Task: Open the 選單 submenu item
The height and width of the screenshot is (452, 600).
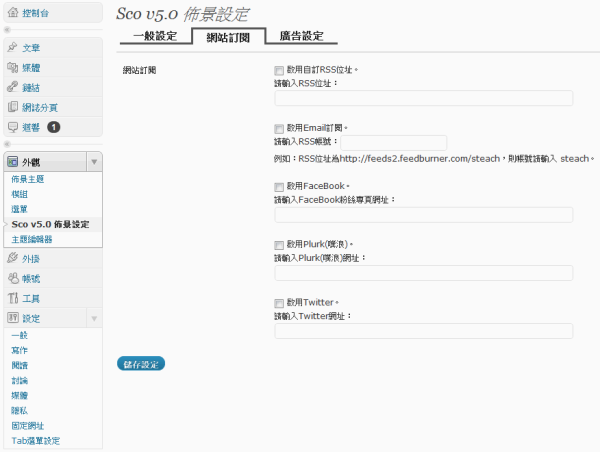Action: (x=20, y=209)
